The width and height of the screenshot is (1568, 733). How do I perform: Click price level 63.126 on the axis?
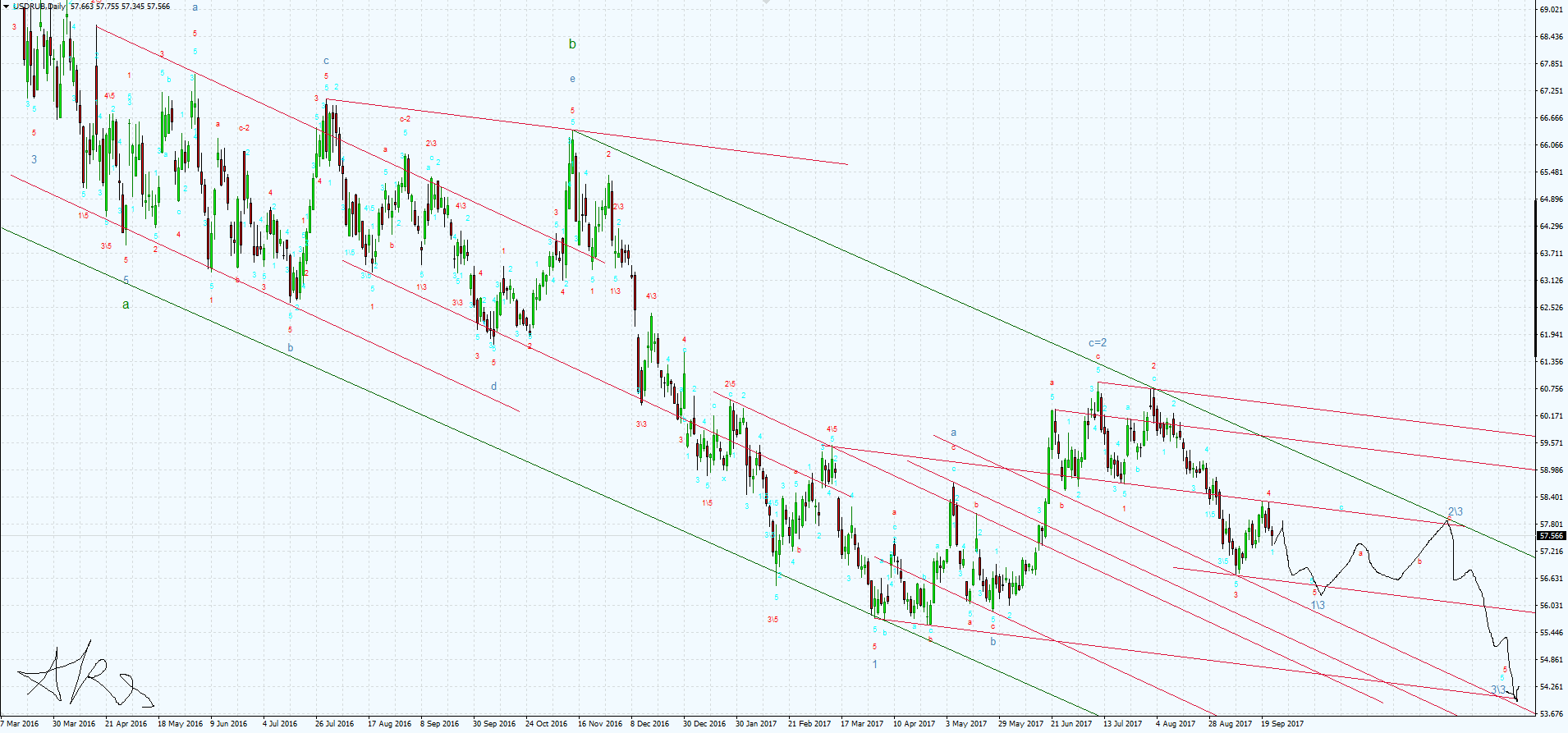pos(1551,281)
